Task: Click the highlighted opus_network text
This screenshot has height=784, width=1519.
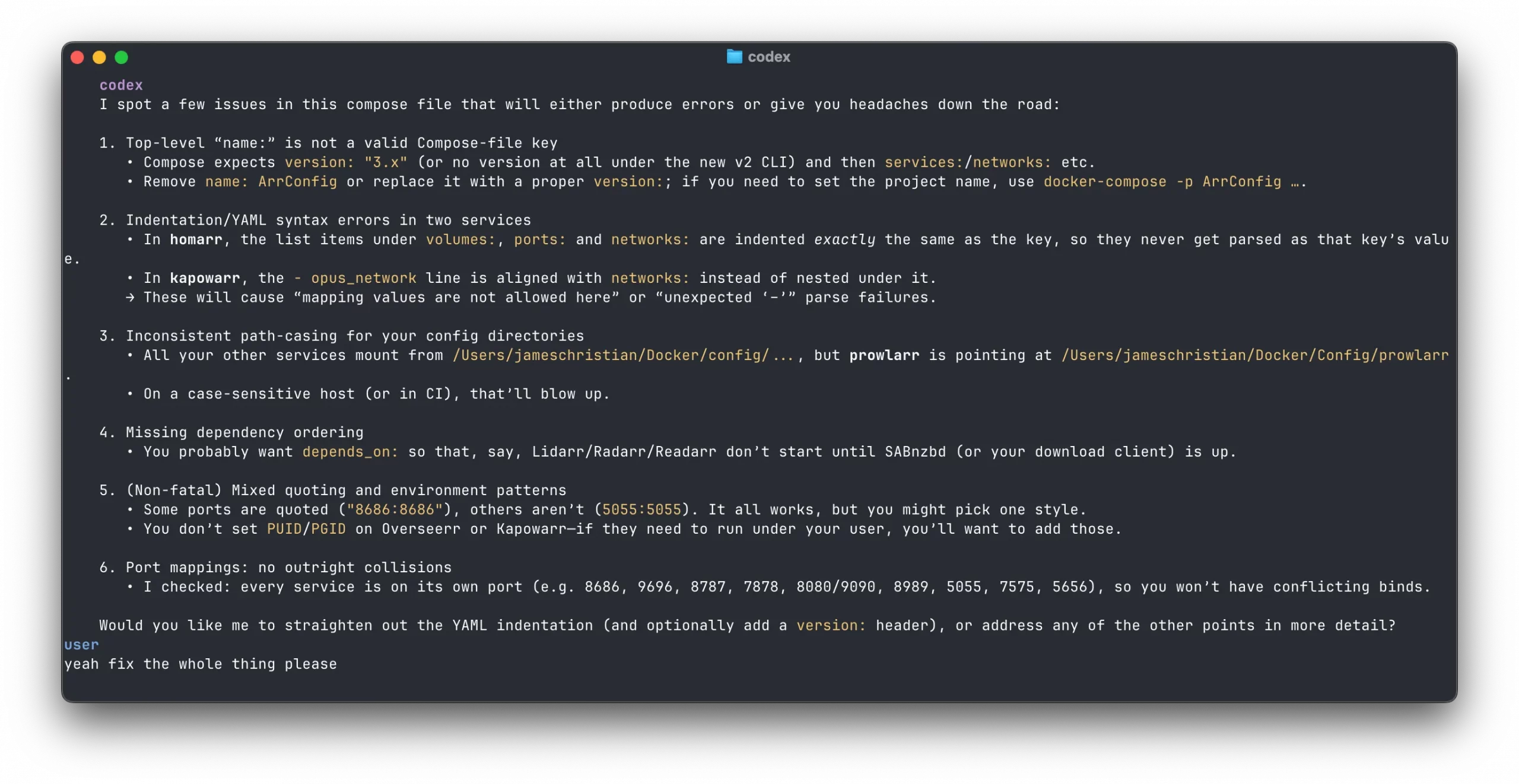Action: 363,279
